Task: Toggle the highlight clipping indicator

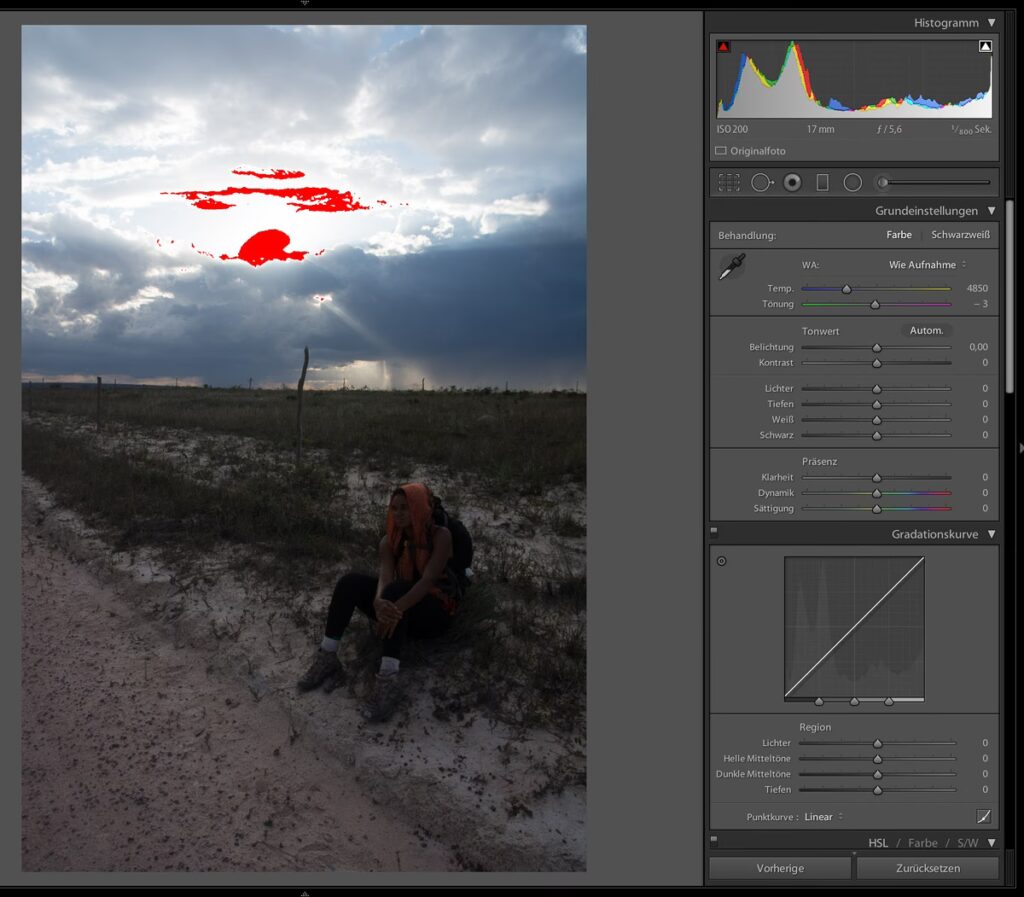Action: [985, 47]
